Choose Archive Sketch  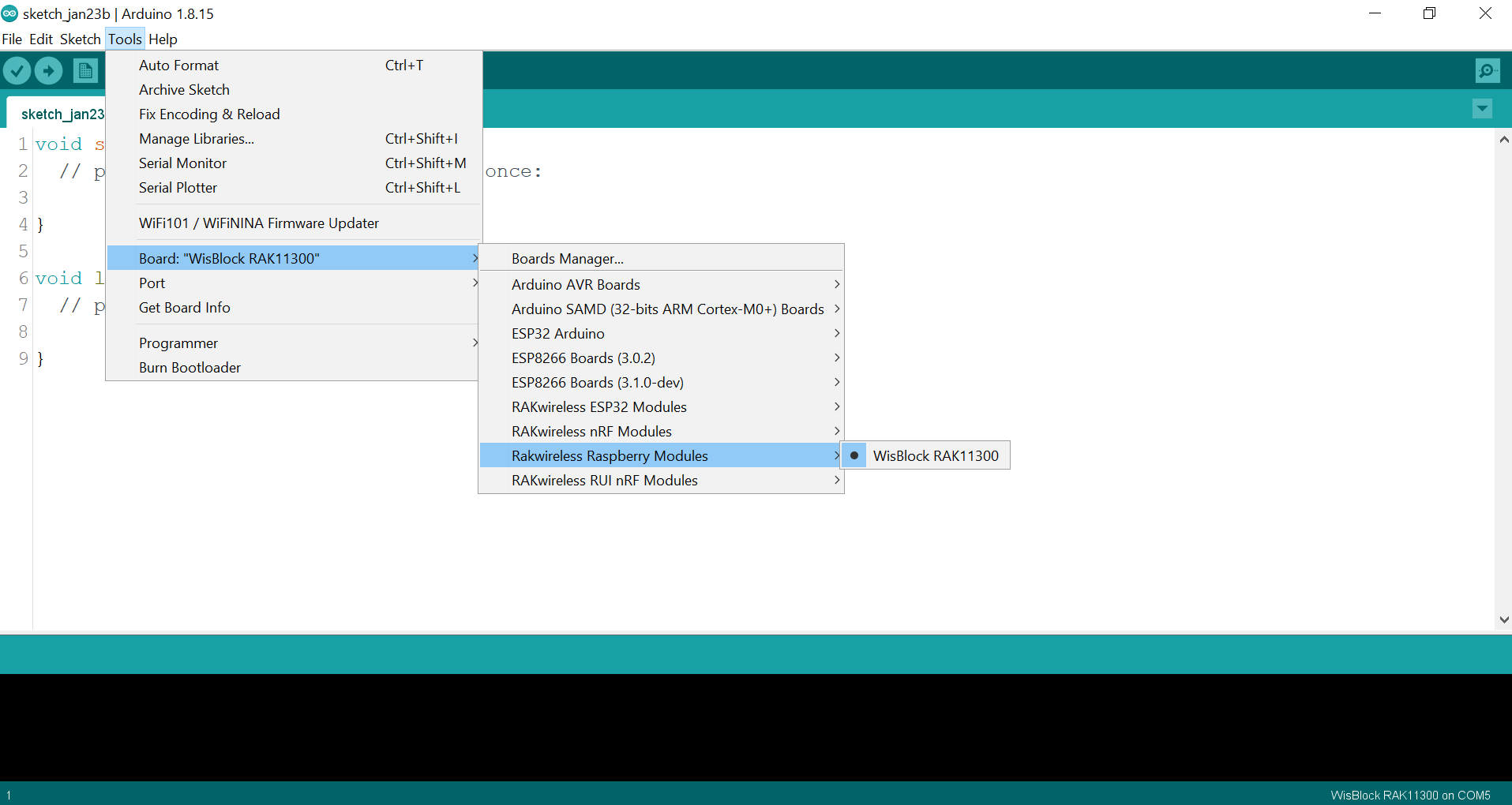click(294, 90)
